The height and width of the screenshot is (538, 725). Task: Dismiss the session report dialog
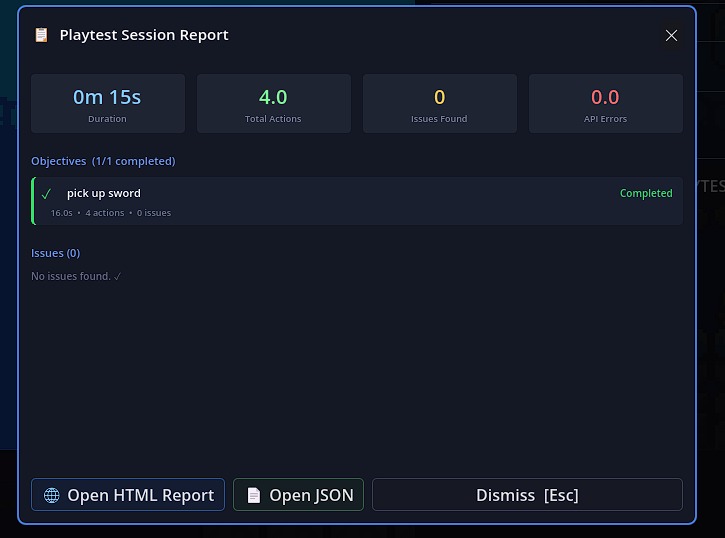(x=527, y=495)
